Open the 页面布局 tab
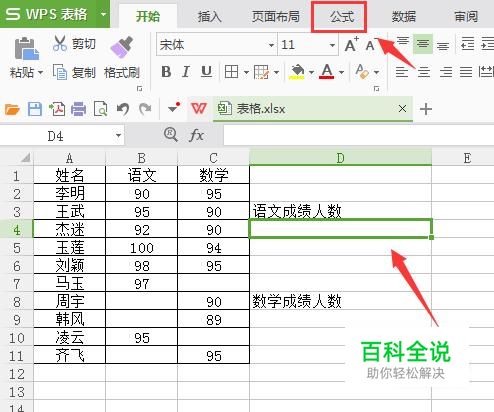The width and height of the screenshot is (494, 412). (x=275, y=16)
